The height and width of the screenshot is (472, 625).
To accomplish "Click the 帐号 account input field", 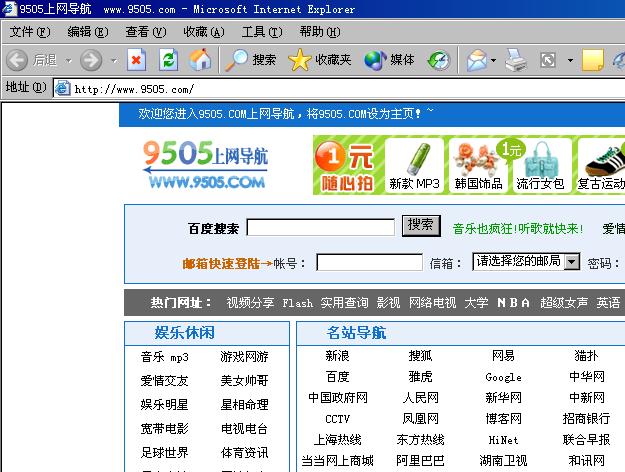I will click(x=369, y=262).
